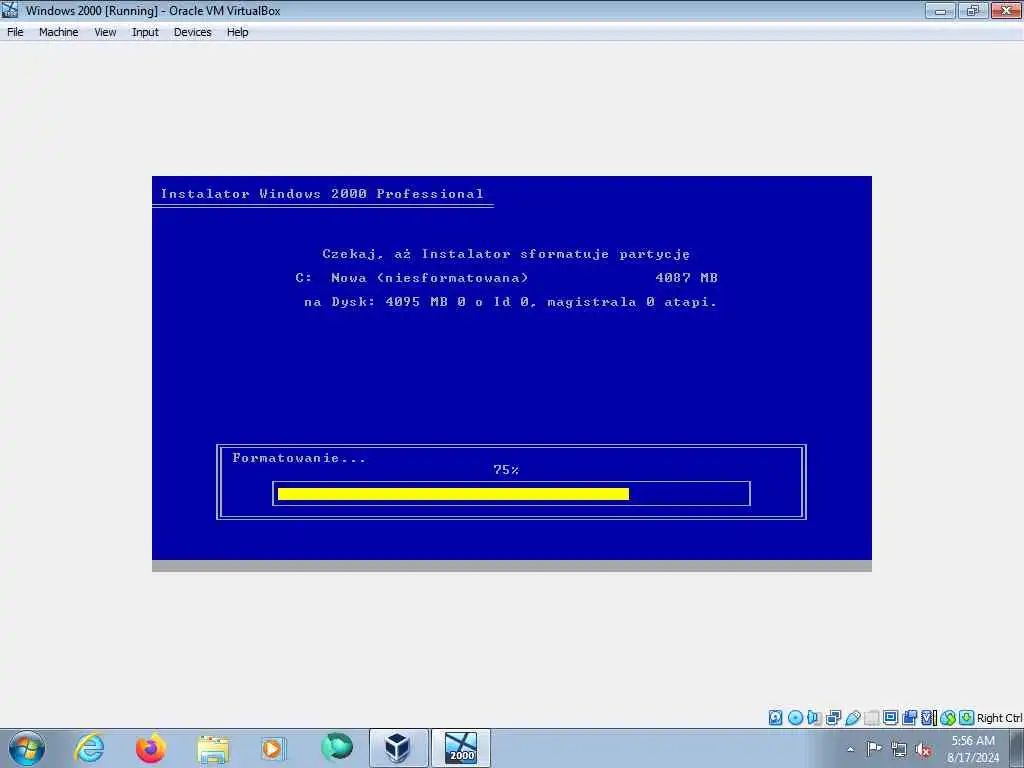Minimize the VirtualBox window
Image resolution: width=1024 pixels, height=768 pixels.
[x=940, y=11]
